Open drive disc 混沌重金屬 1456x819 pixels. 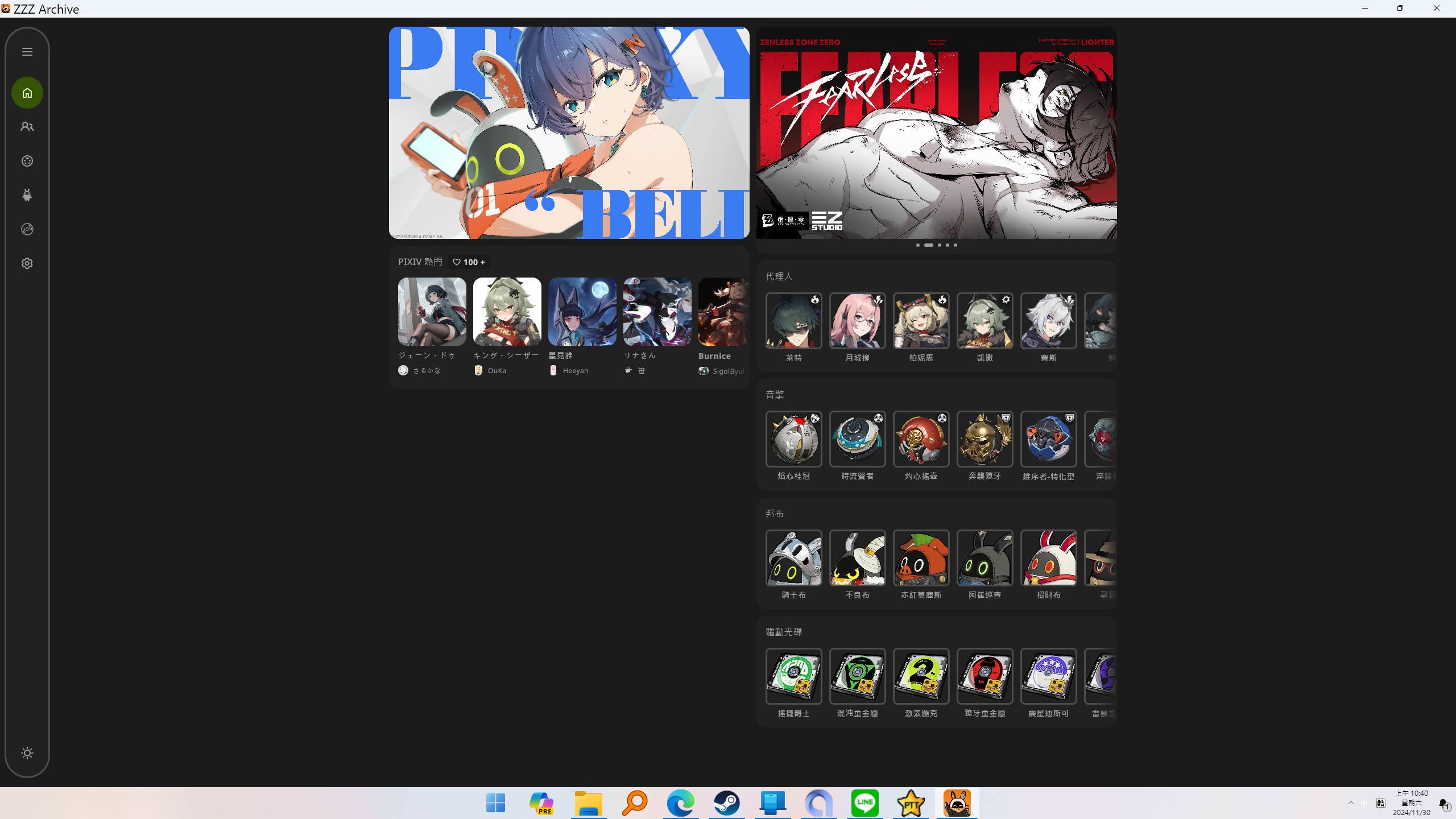point(858,676)
